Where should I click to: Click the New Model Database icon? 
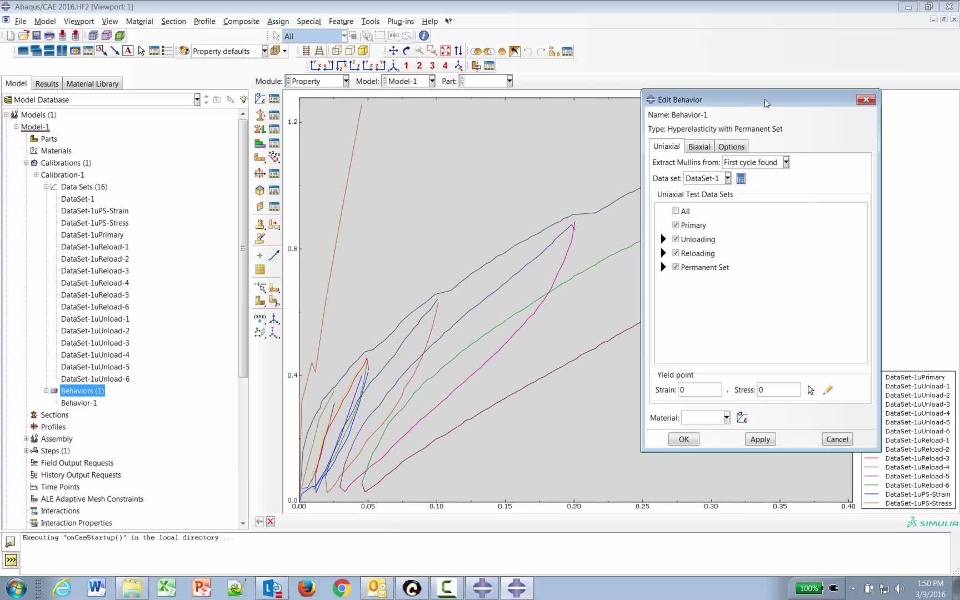[x=10, y=36]
